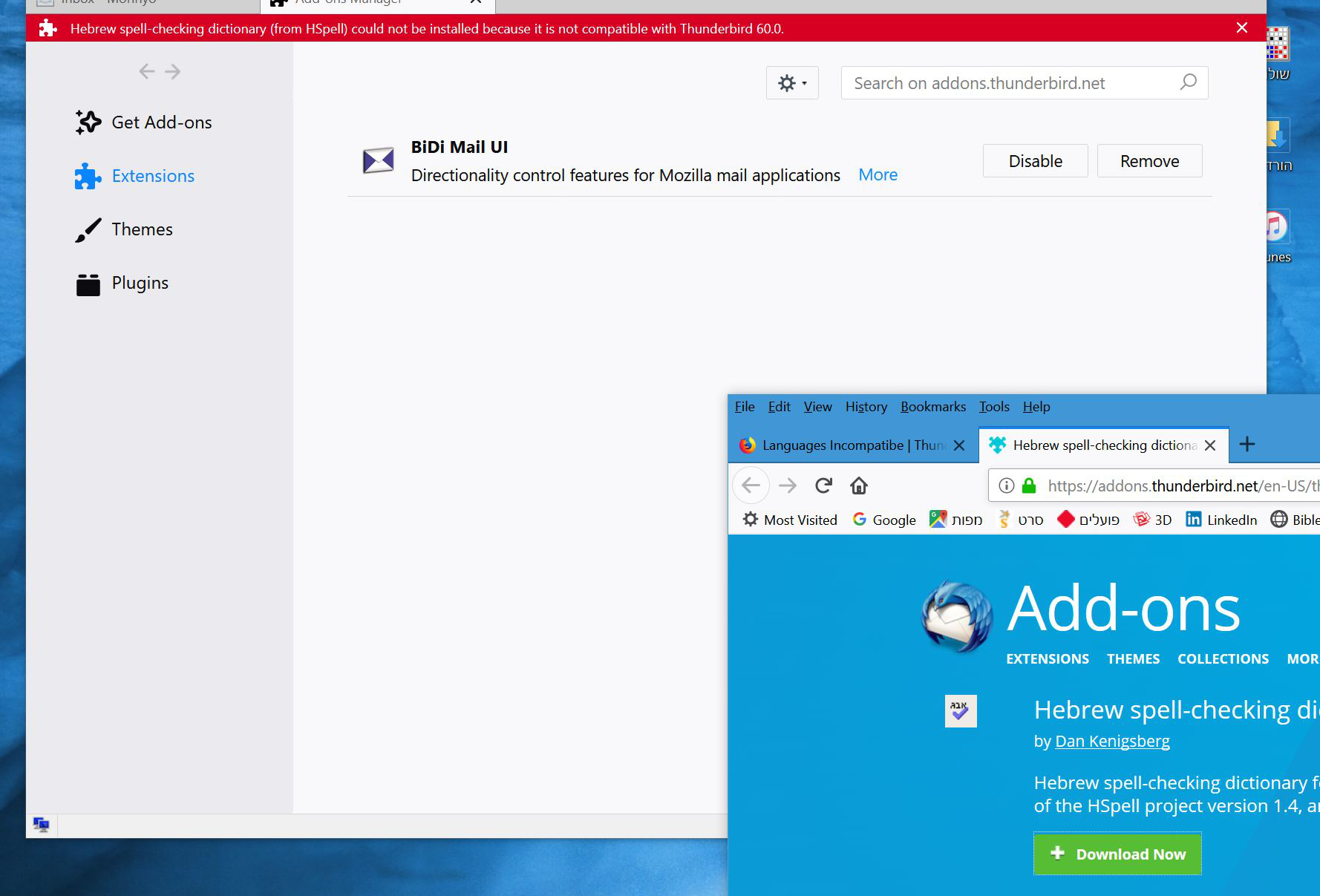Go to Firefox home page
The height and width of the screenshot is (896, 1320).
(859, 485)
